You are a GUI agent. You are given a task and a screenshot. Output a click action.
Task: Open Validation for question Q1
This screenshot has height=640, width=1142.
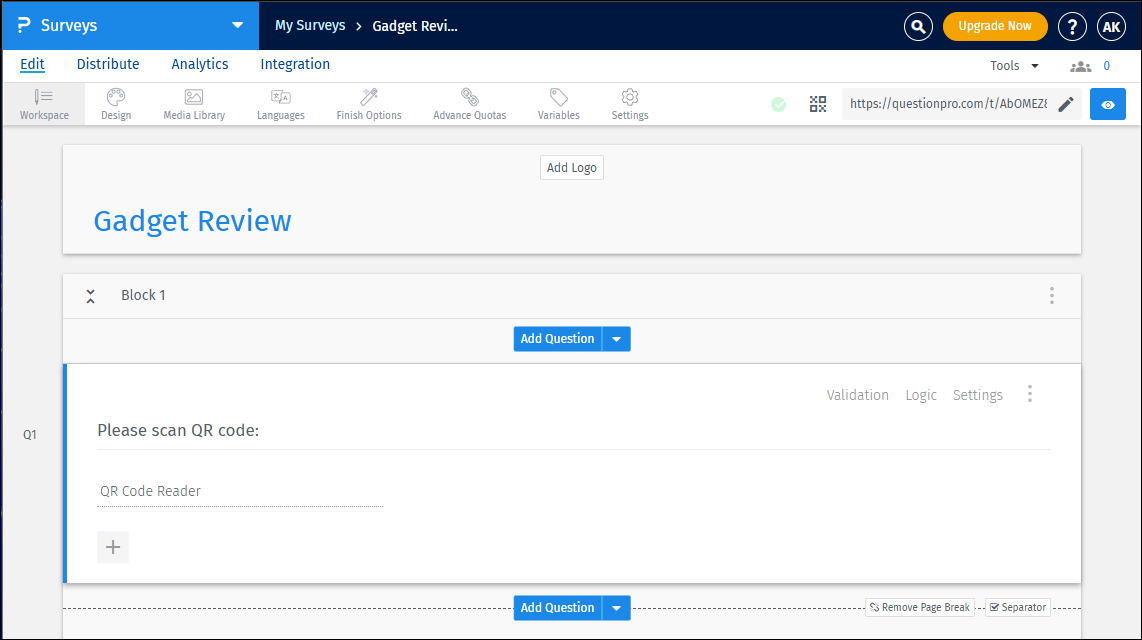click(857, 395)
